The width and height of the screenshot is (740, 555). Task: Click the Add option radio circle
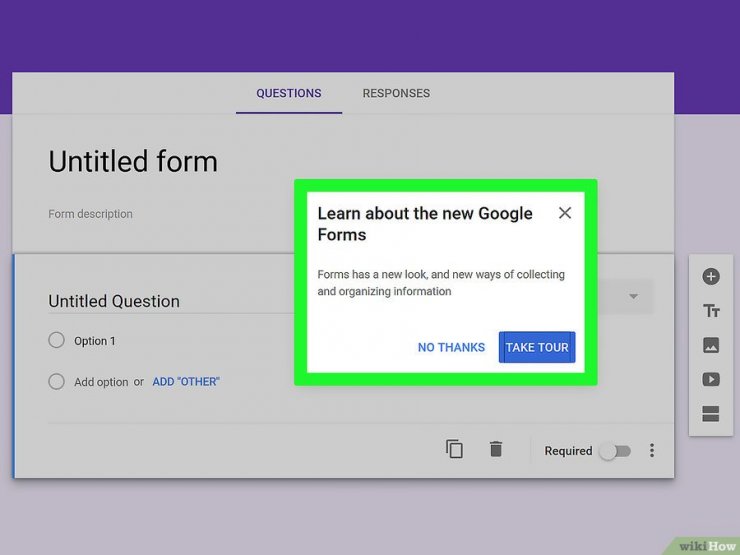click(57, 381)
